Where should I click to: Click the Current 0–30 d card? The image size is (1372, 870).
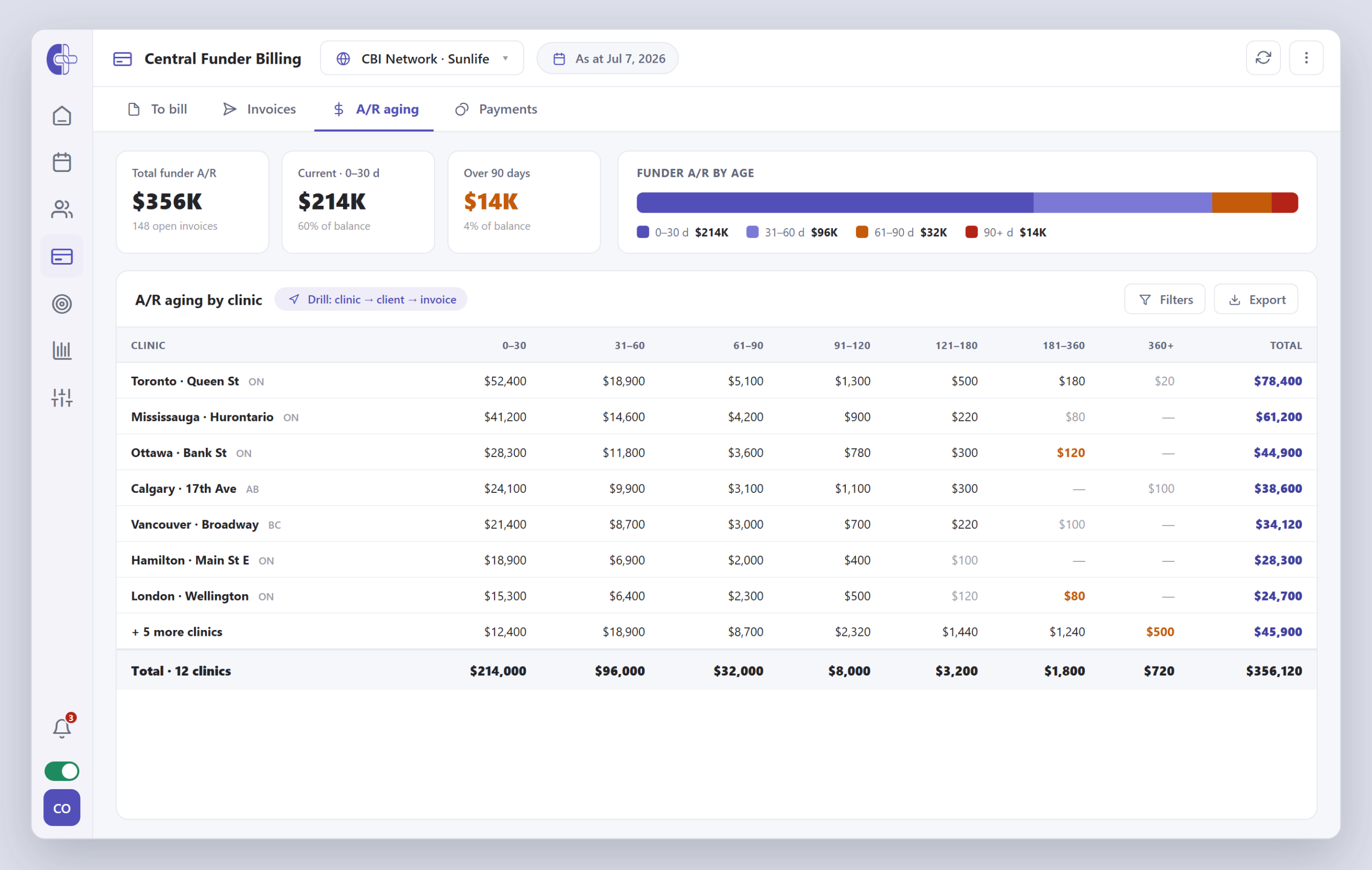358,202
